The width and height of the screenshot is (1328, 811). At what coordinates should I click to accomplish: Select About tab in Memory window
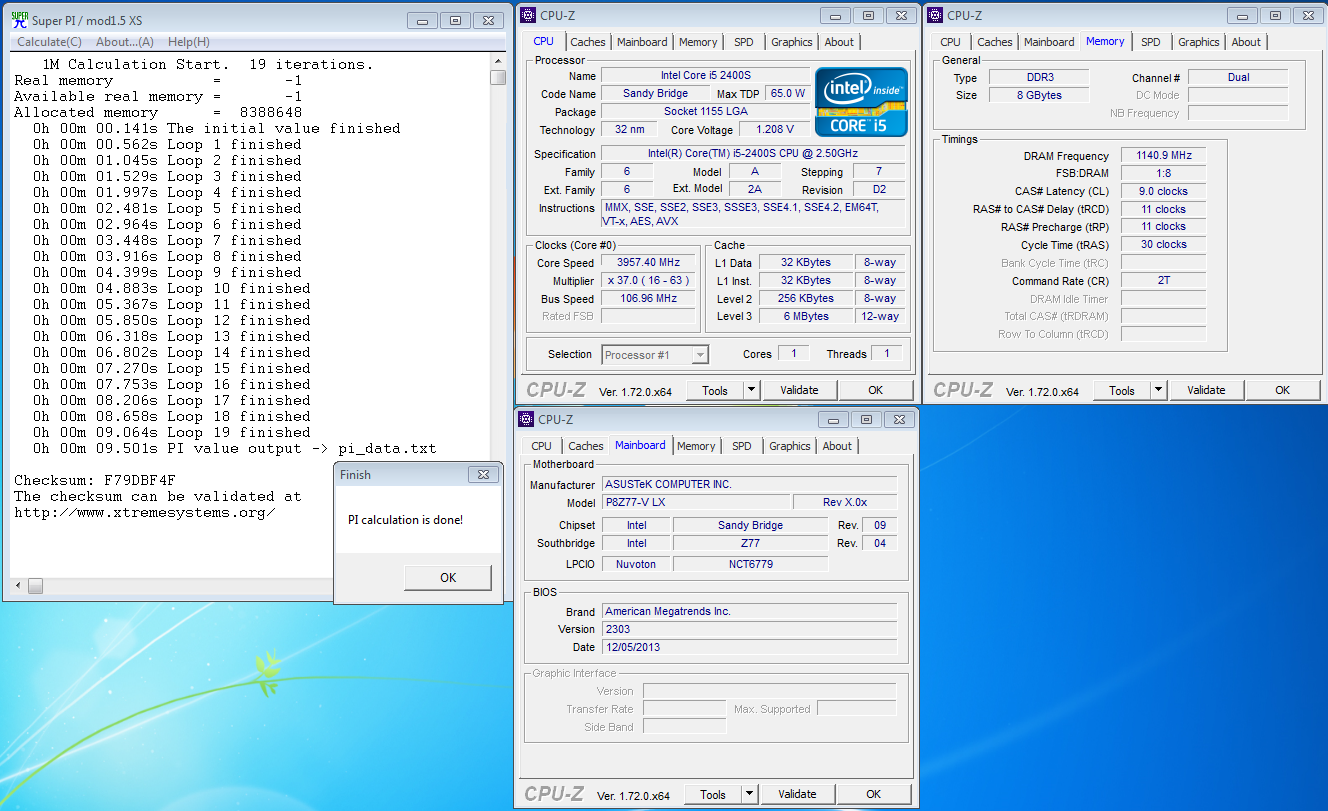1246,42
